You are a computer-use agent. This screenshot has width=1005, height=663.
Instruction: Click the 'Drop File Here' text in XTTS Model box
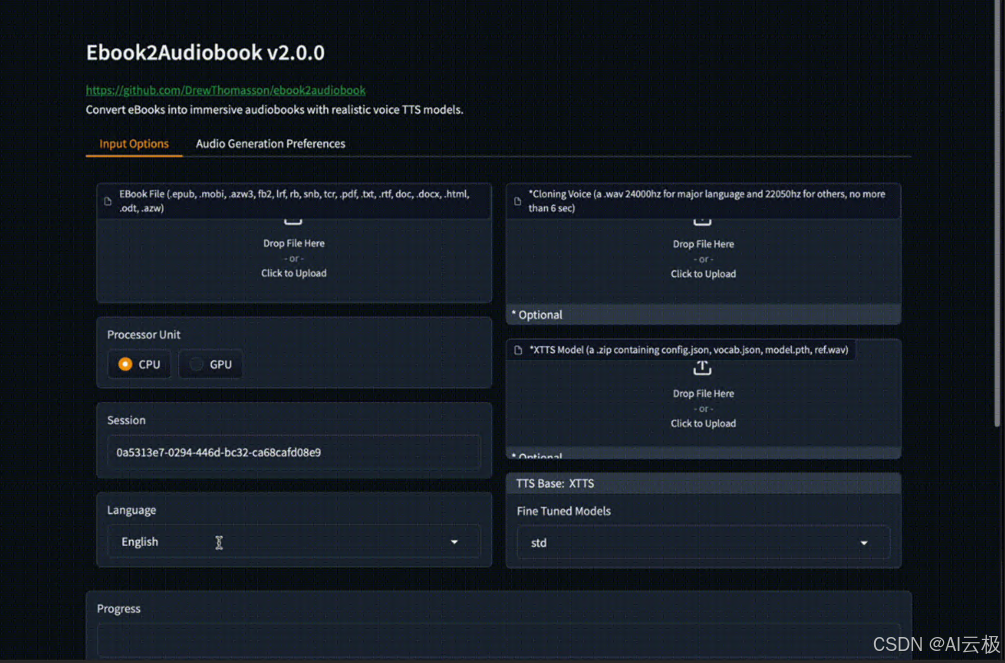click(x=703, y=394)
